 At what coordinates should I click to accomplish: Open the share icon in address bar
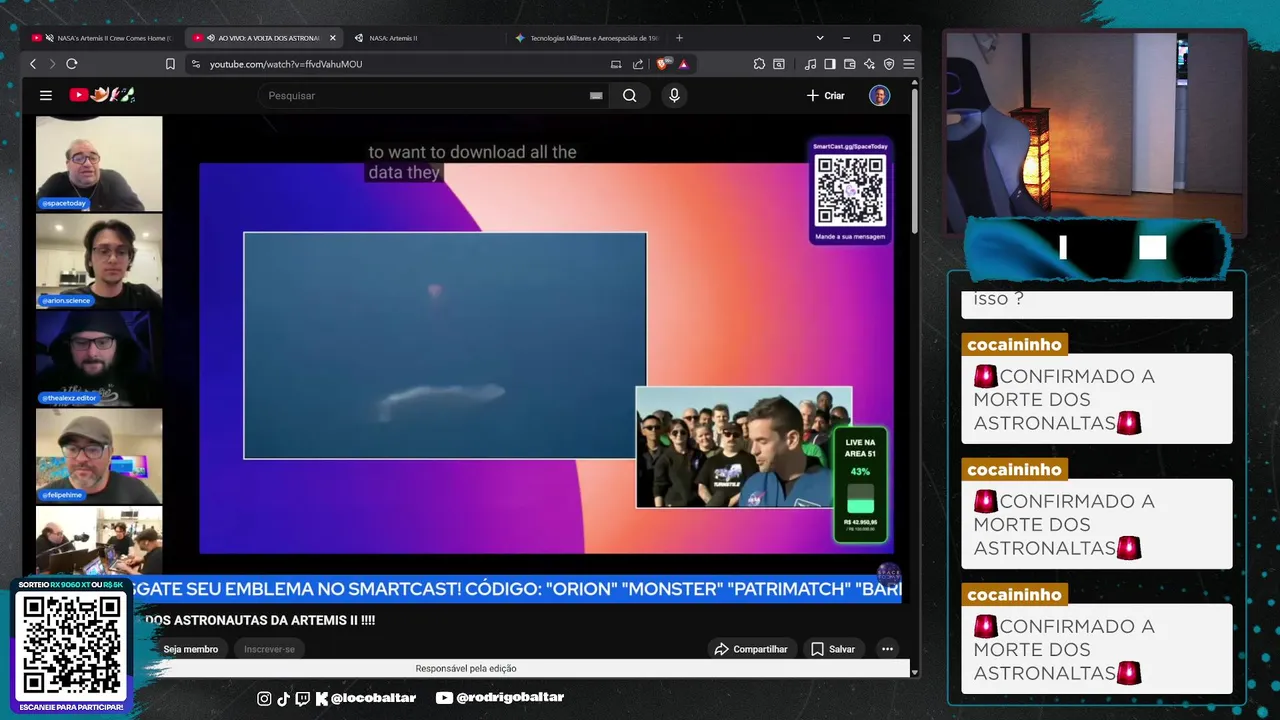coord(638,64)
